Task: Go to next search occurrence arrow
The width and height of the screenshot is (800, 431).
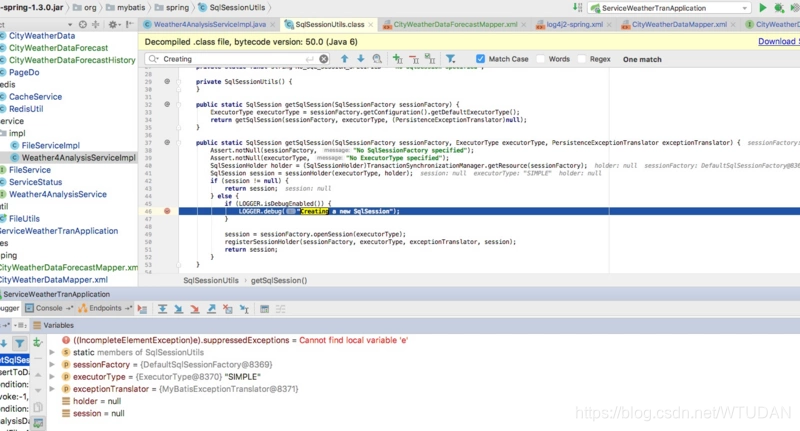Action: (360, 59)
